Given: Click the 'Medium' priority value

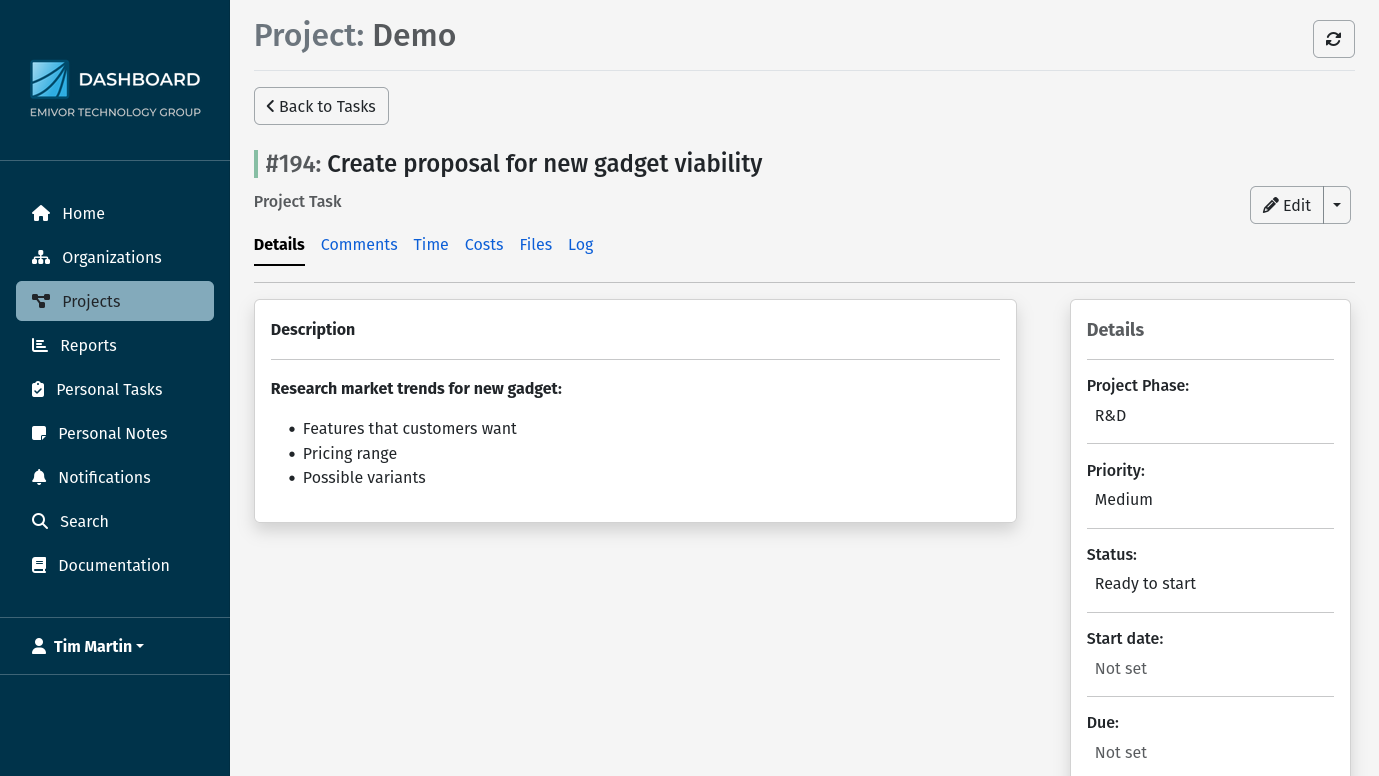Looking at the screenshot, I should (x=1124, y=499).
